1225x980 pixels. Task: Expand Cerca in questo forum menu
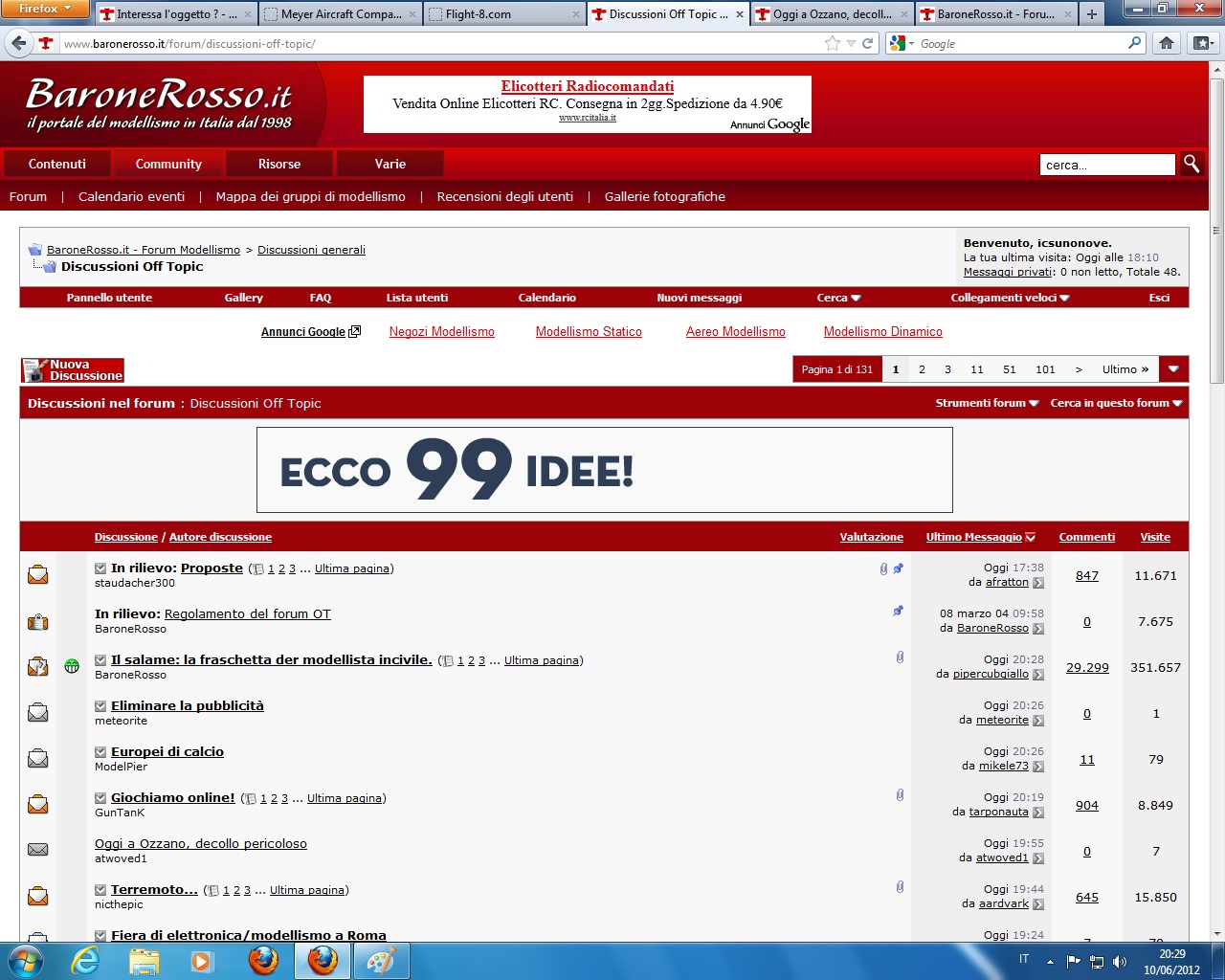pos(1116,403)
